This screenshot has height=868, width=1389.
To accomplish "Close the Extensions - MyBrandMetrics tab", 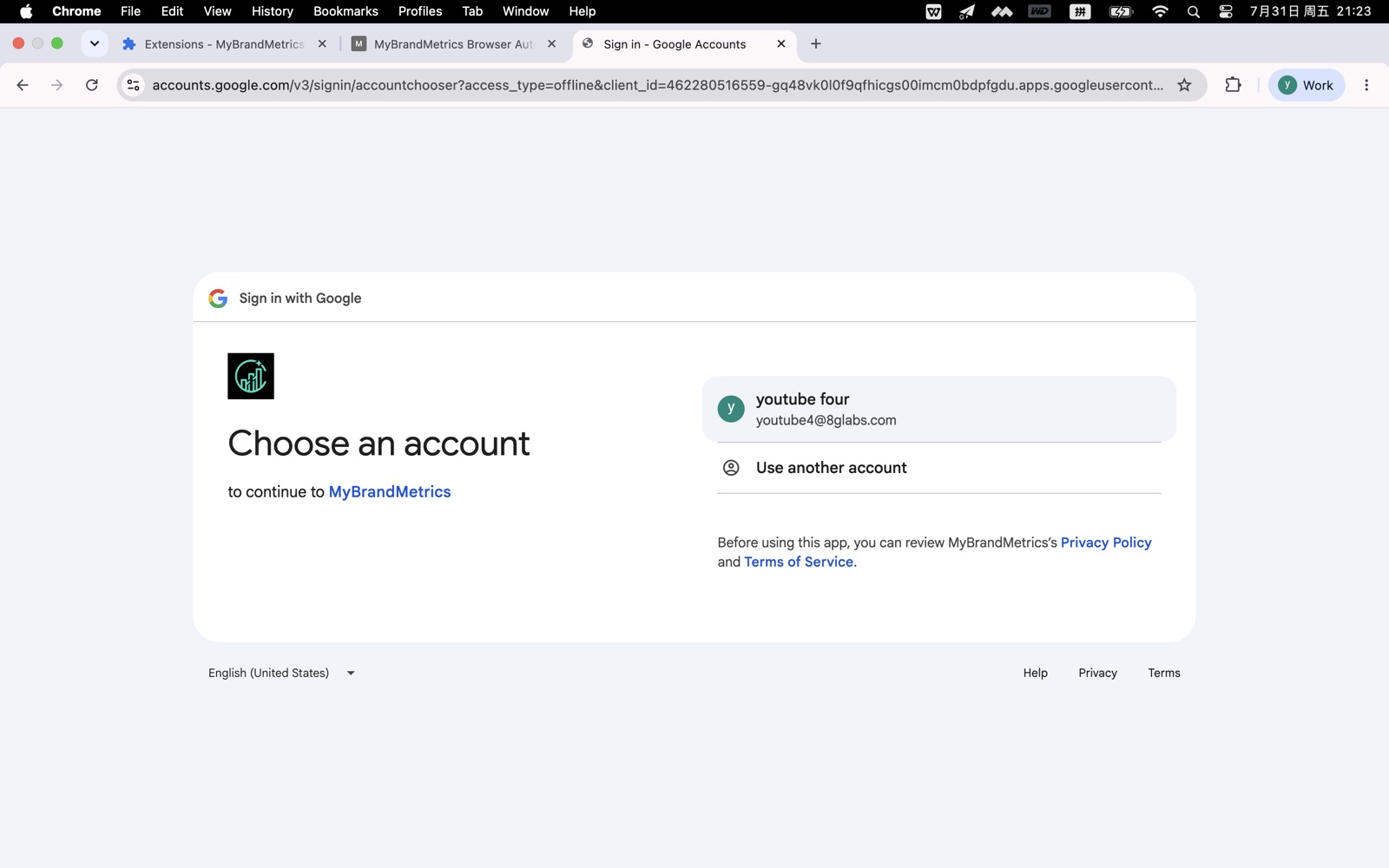I will click(x=322, y=44).
